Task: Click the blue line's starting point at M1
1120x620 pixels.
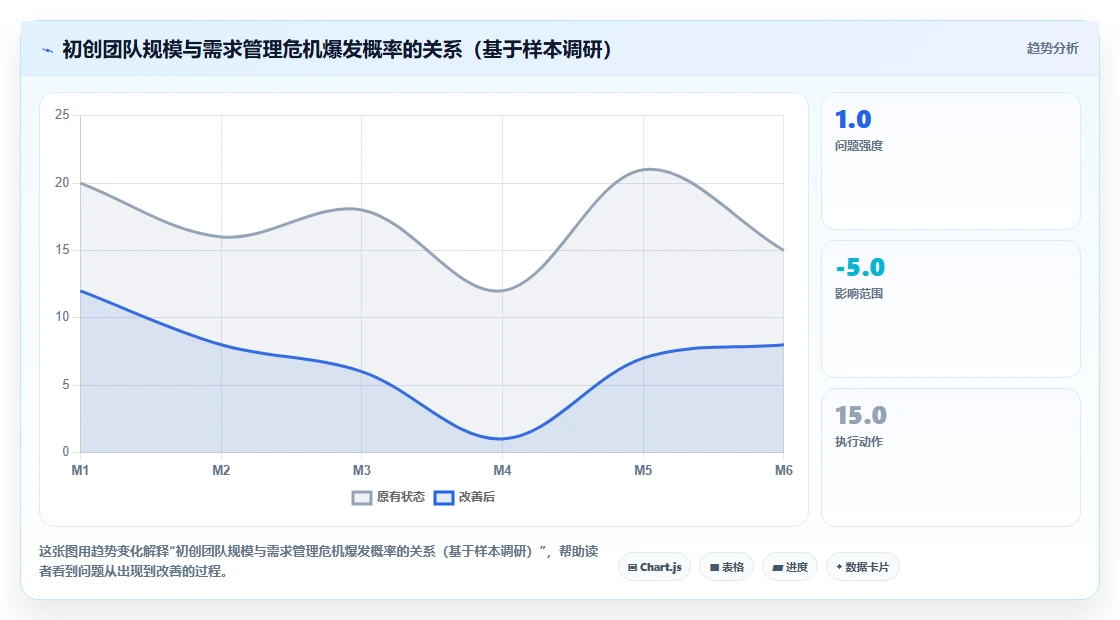Action: point(81,291)
